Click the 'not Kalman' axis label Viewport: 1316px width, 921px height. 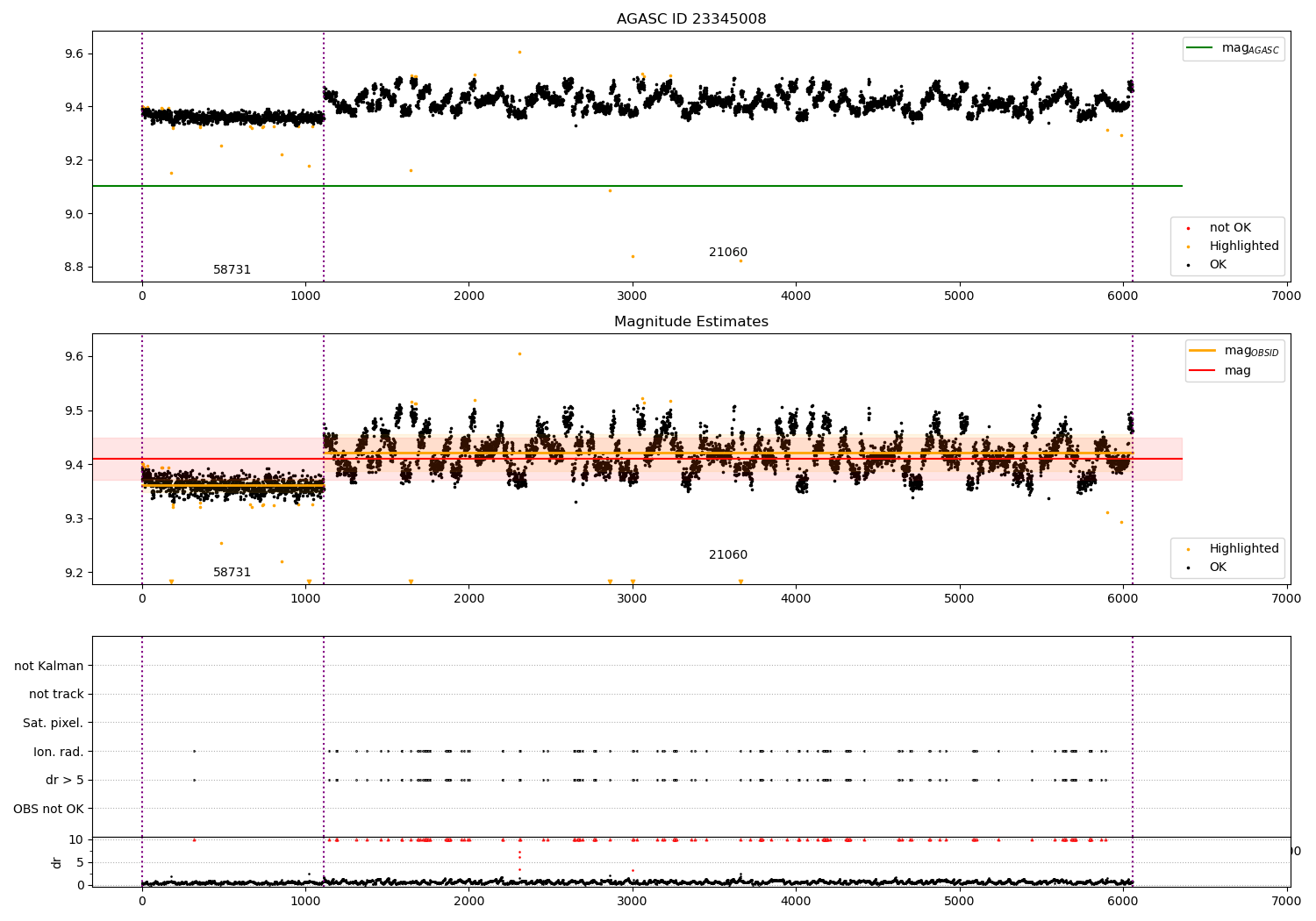[x=49, y=666]
